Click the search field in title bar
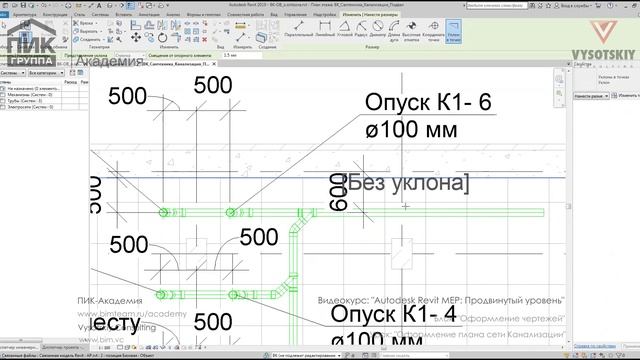The height and width of the screenshot is (360, 640). pyautogui.click(x=497, y=6)
